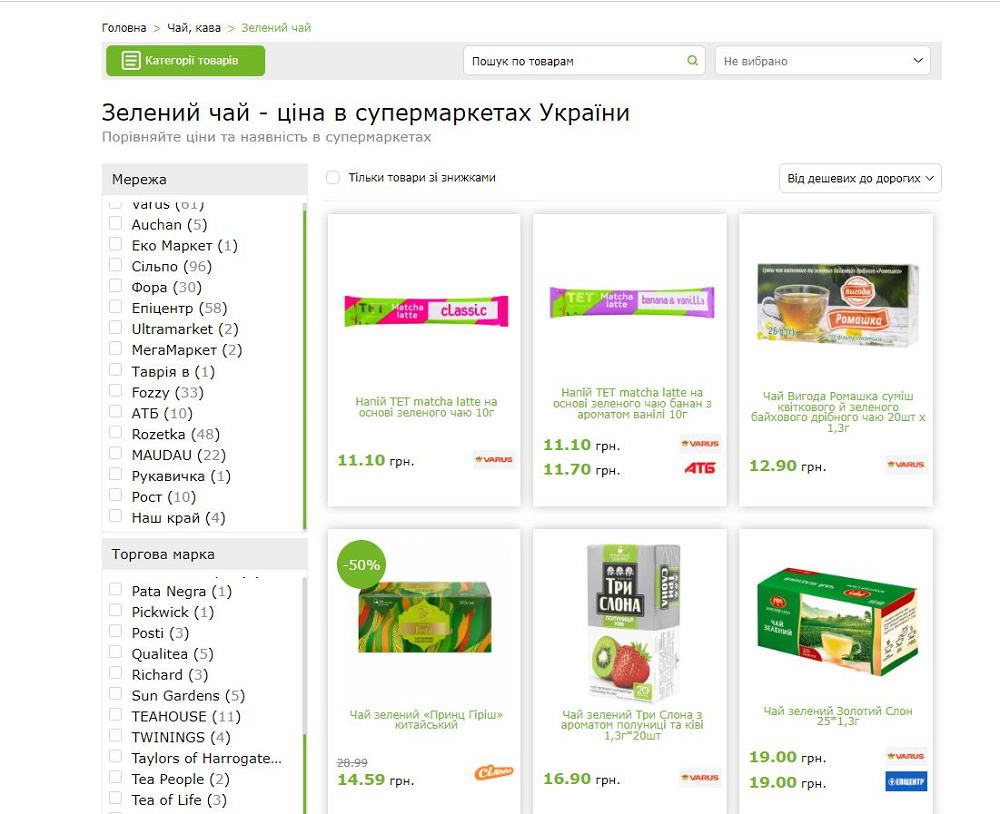
Task: Select the TEAHOUSE (11) brand checkbox
Action: tap(115, 714)
